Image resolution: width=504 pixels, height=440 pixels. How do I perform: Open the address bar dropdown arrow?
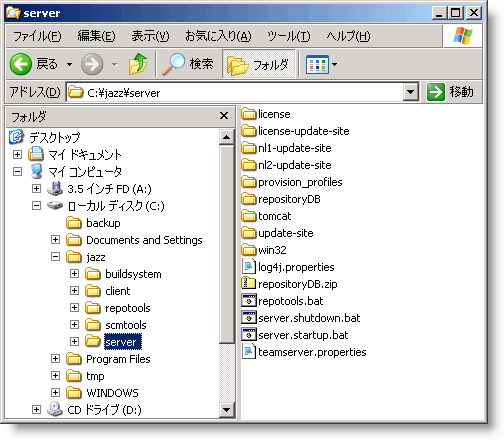click(x=411, y=92)
